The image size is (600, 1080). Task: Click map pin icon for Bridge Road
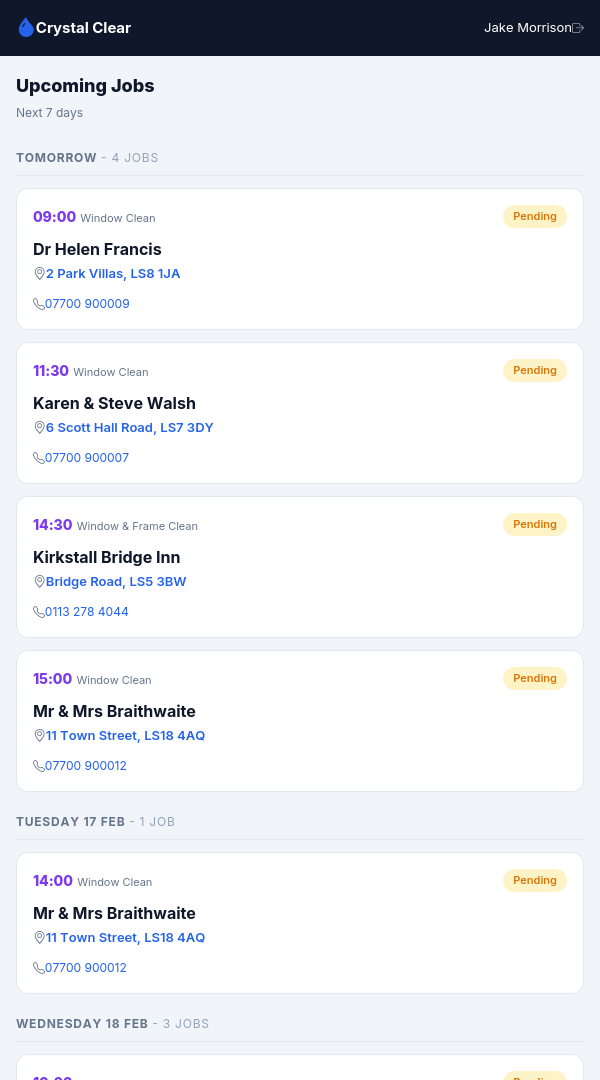39,581
